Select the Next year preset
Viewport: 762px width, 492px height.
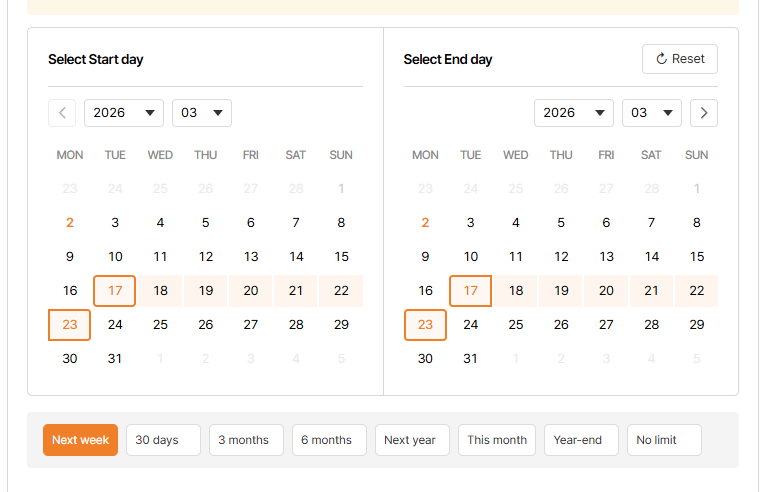pos(412,440)
